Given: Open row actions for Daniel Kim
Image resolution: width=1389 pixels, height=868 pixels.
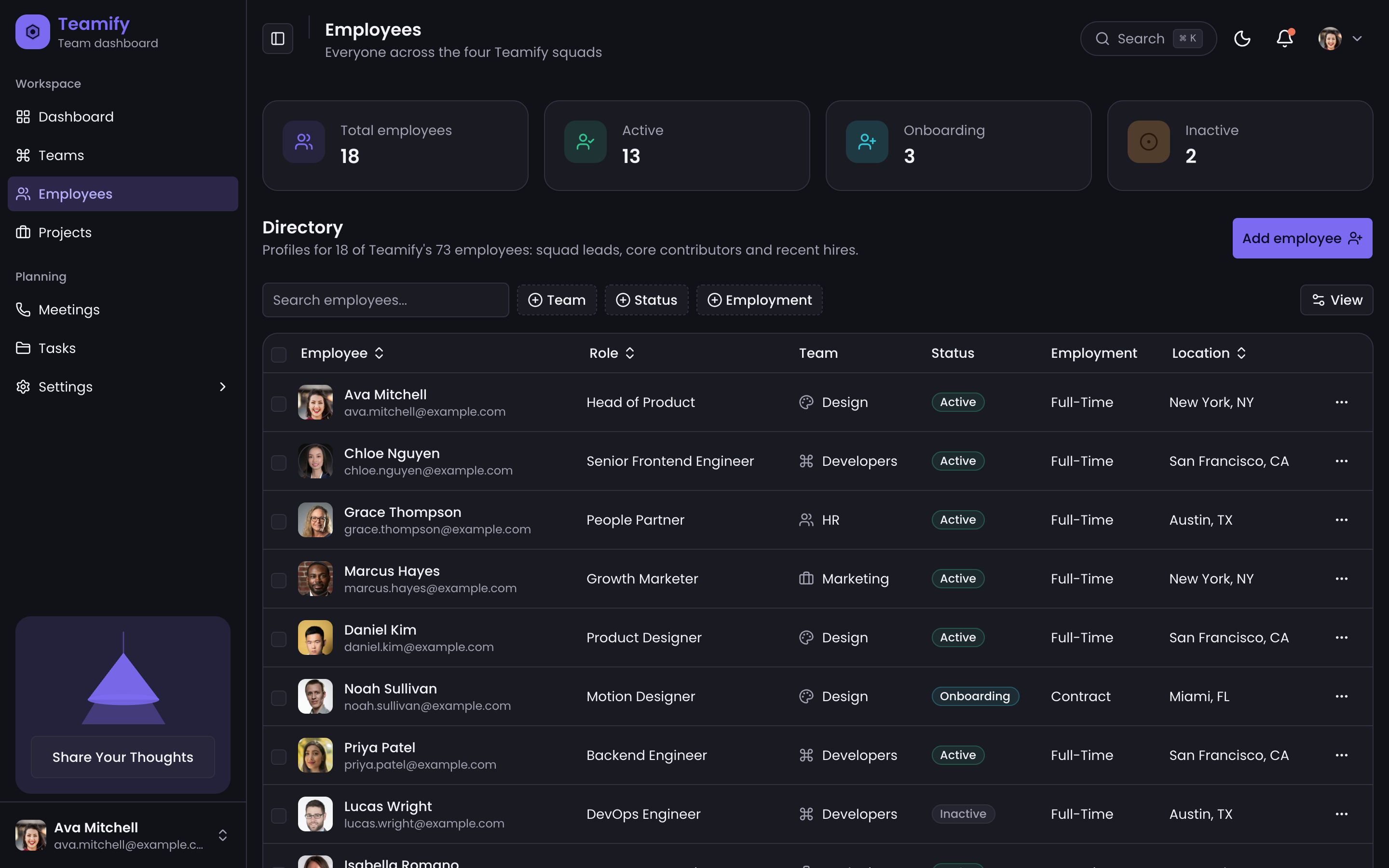Looking at the screenshot, I should (x=1341, y=637).
